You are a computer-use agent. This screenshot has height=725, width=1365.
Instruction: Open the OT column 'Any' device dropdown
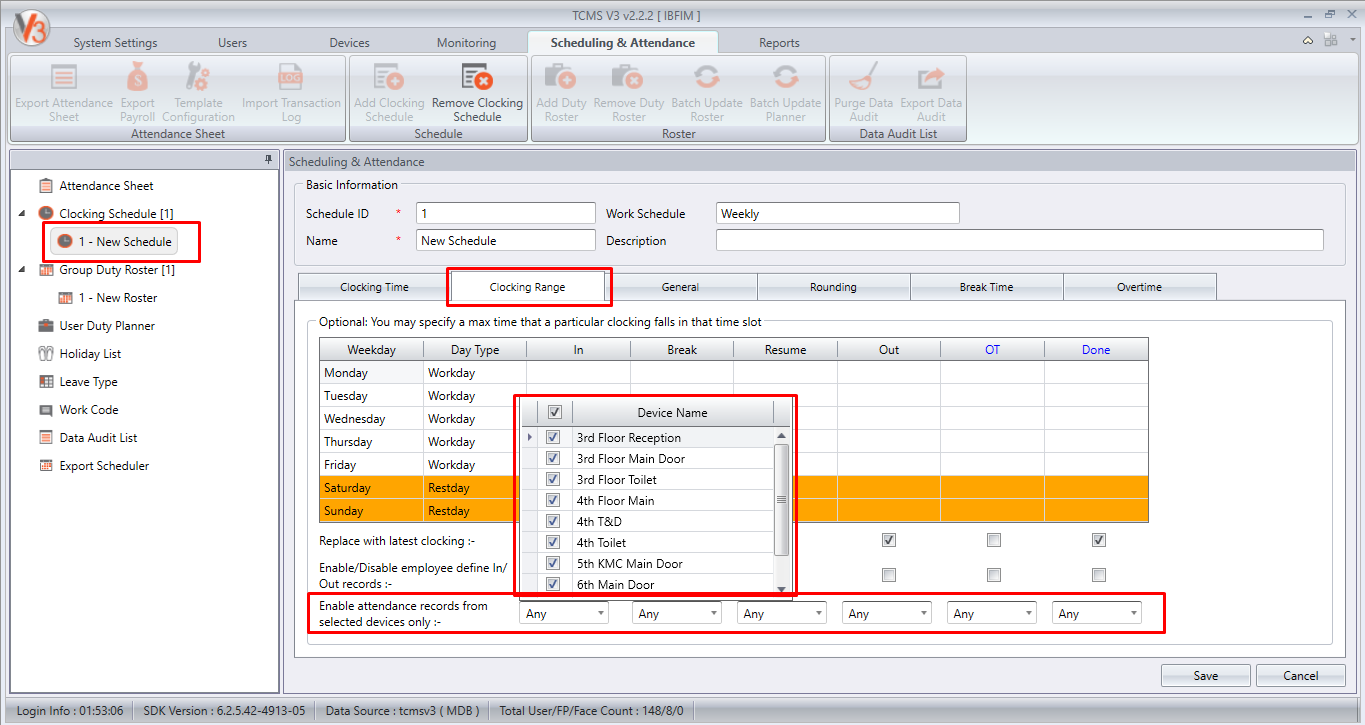click(x=992, y=613)
